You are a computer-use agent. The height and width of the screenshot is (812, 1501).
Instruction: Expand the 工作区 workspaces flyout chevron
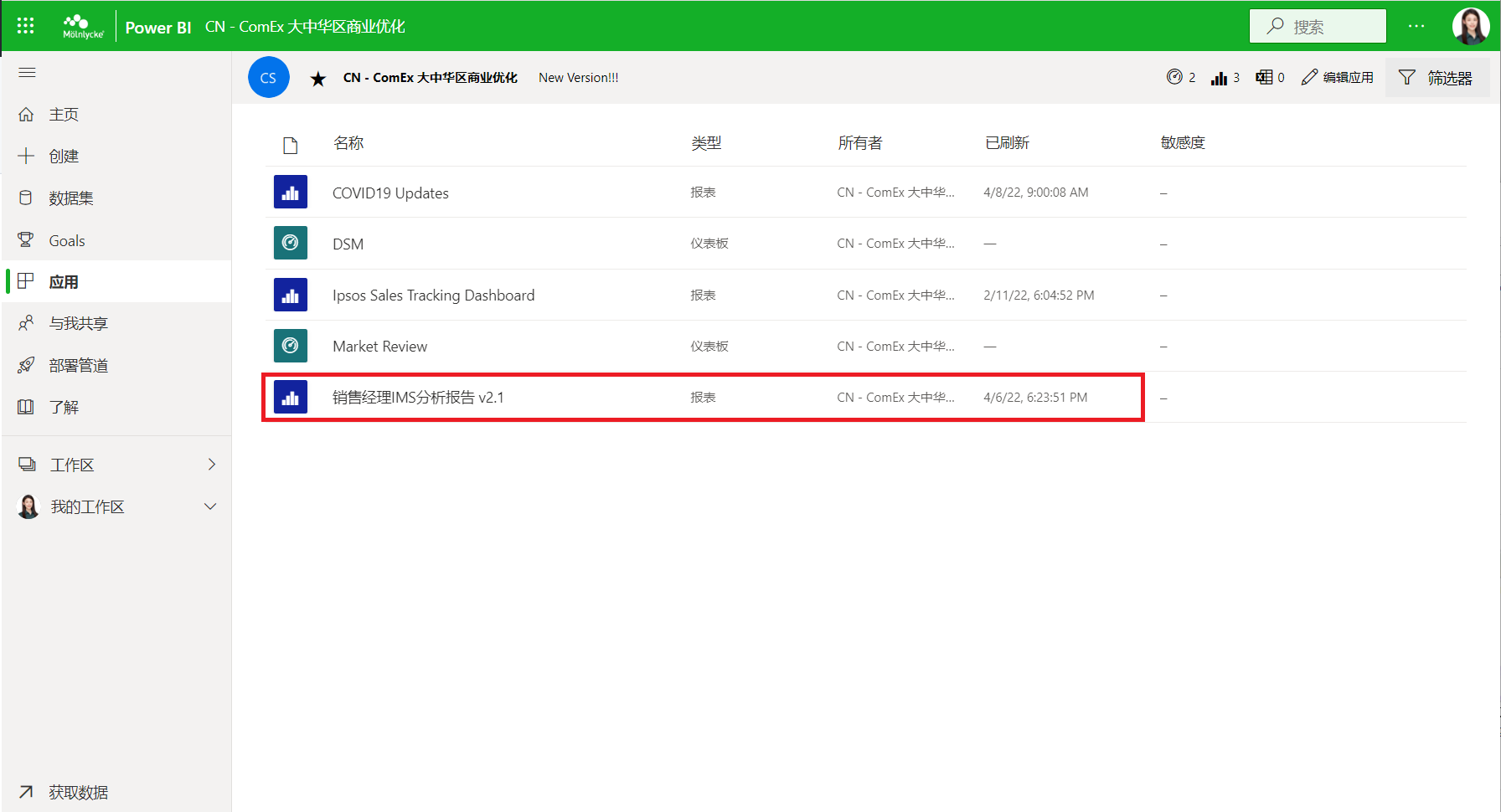(212, 465)
